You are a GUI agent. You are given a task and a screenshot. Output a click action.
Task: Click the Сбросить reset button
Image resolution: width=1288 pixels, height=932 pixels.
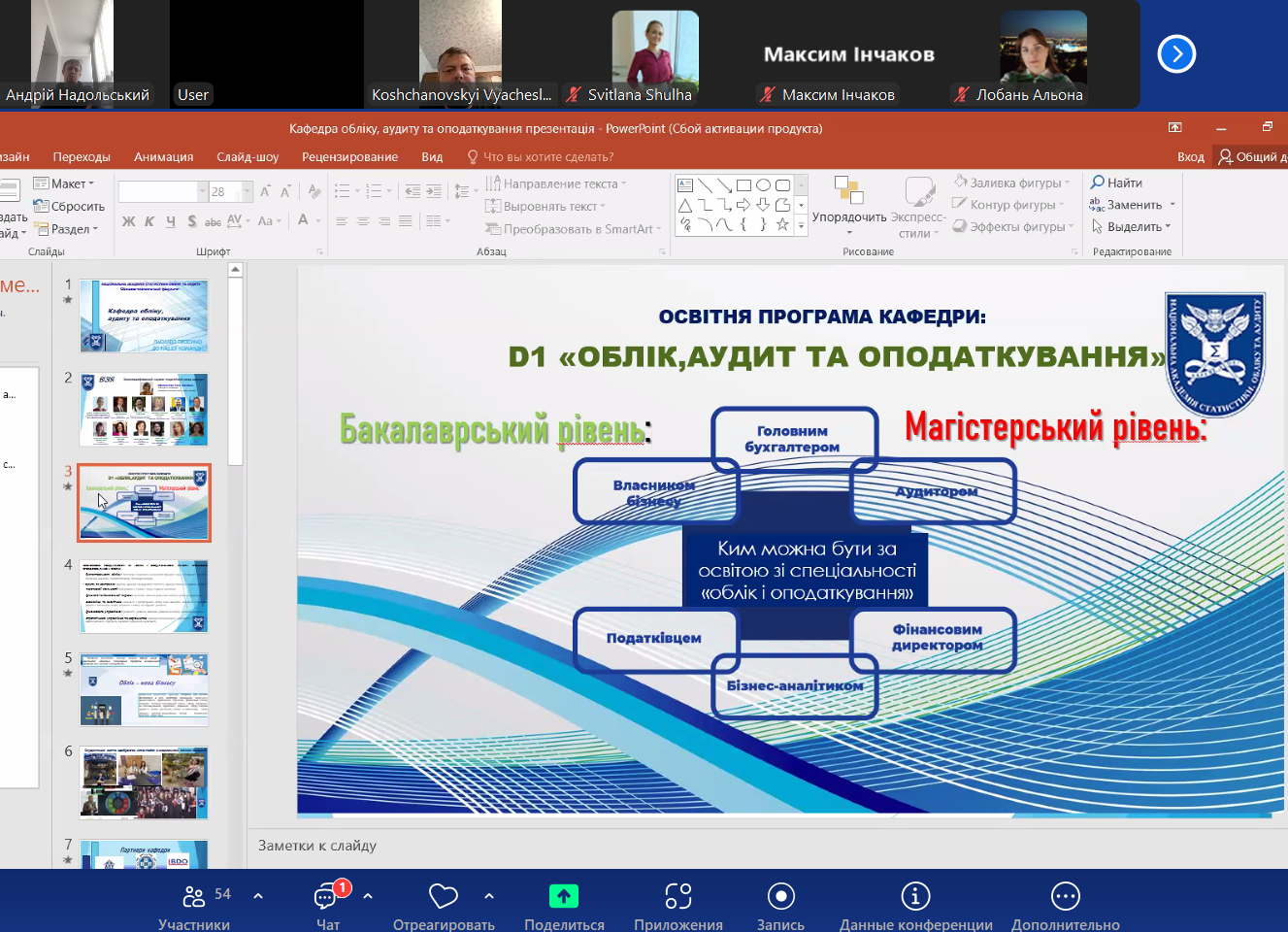69,206
